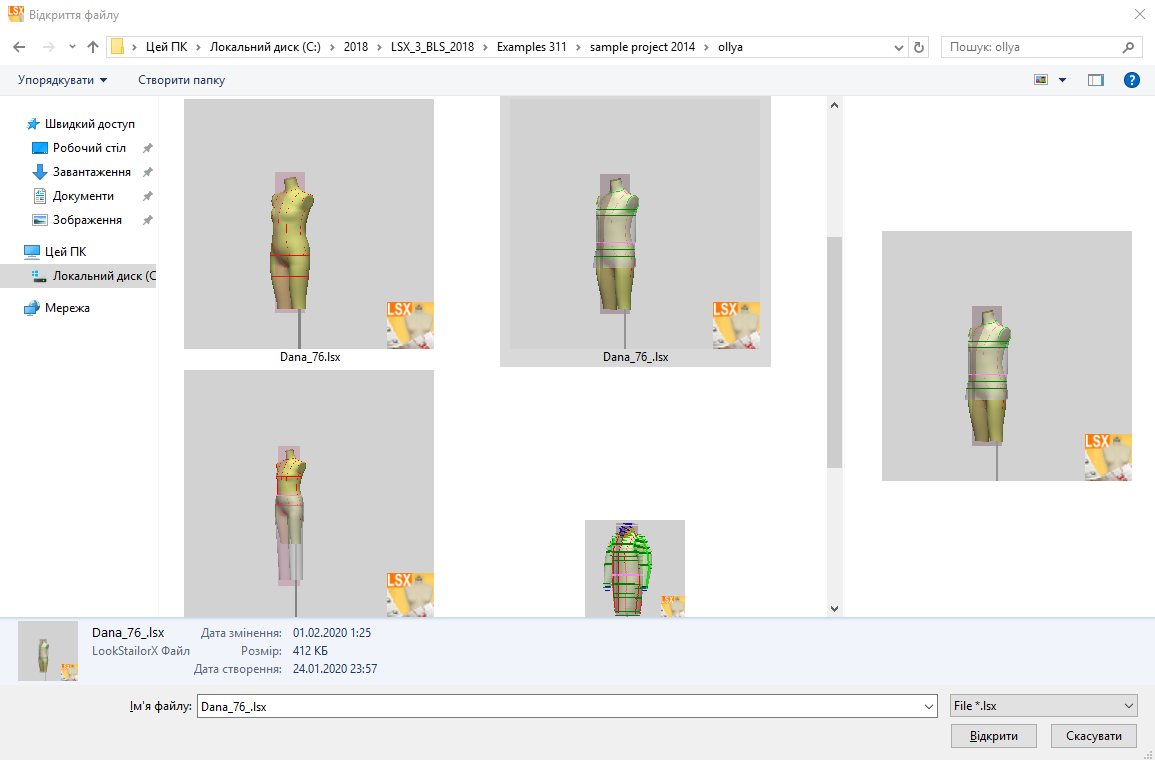Click the Ім'я файлу input field

(560, 706)
